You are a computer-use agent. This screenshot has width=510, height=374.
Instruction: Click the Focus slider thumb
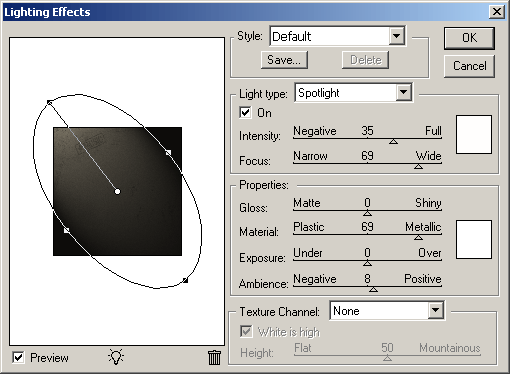418,166
